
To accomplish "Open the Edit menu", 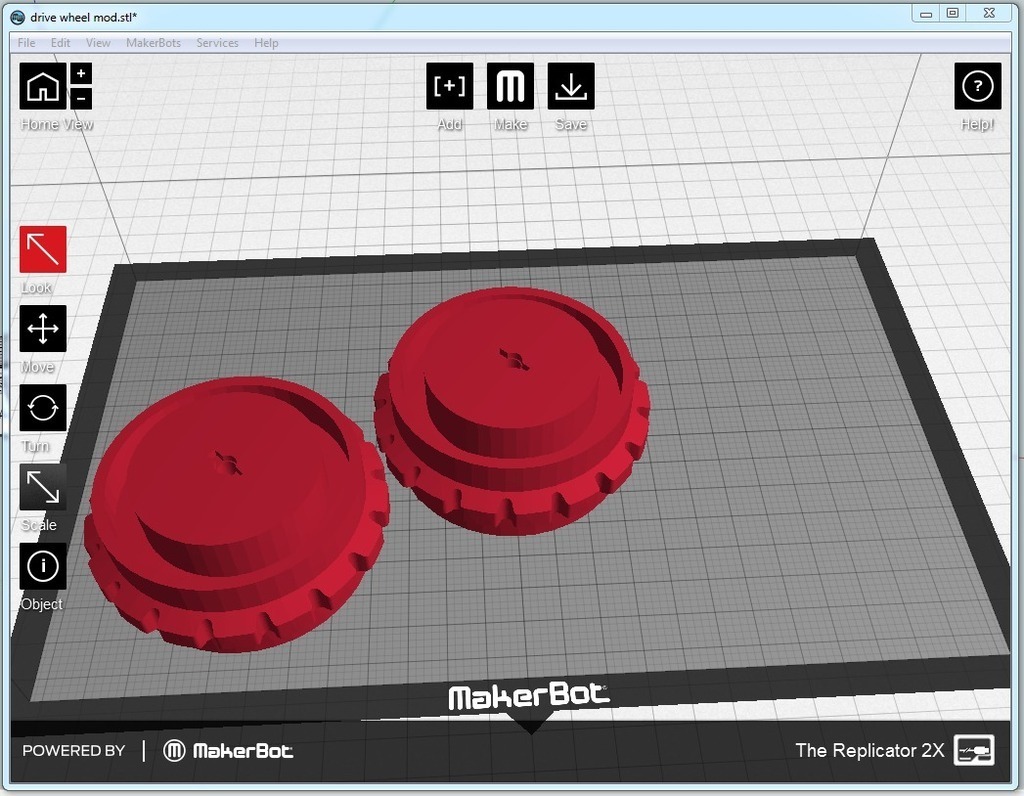I will click(x=60, y=42).
